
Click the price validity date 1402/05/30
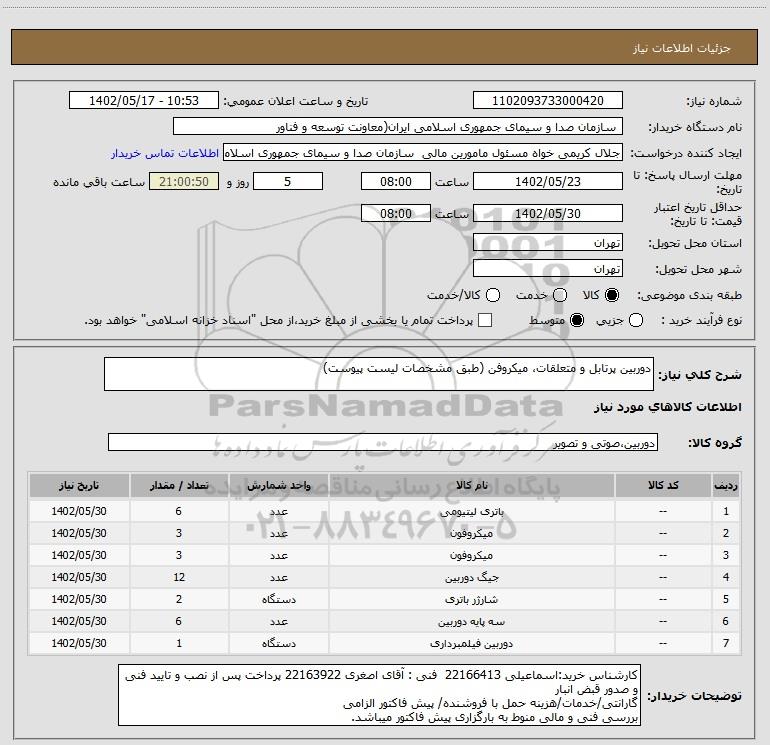pyautogui.click(x=548, y=213)
